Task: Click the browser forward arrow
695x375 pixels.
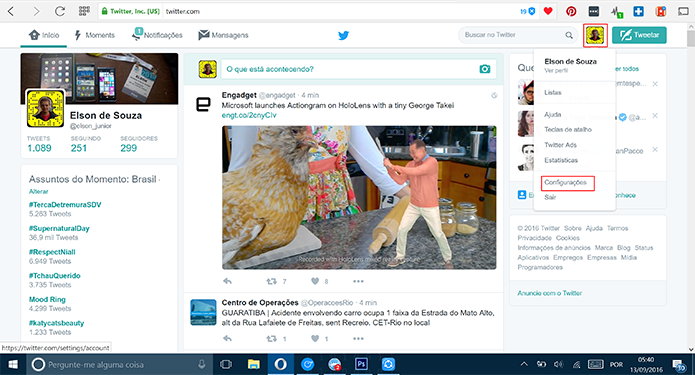Action: click(36, 11)
